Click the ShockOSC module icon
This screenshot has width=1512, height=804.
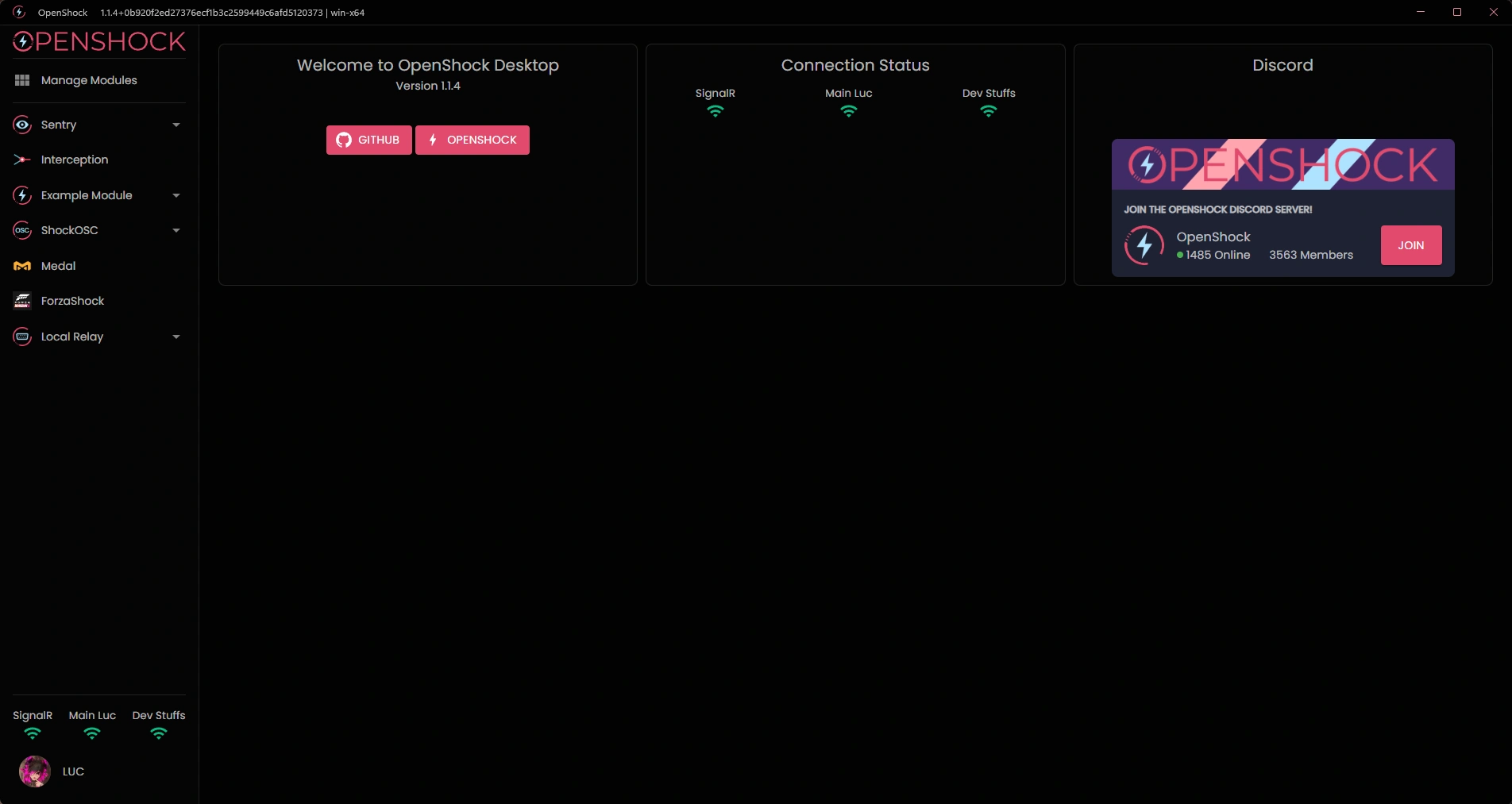[22, 230]
